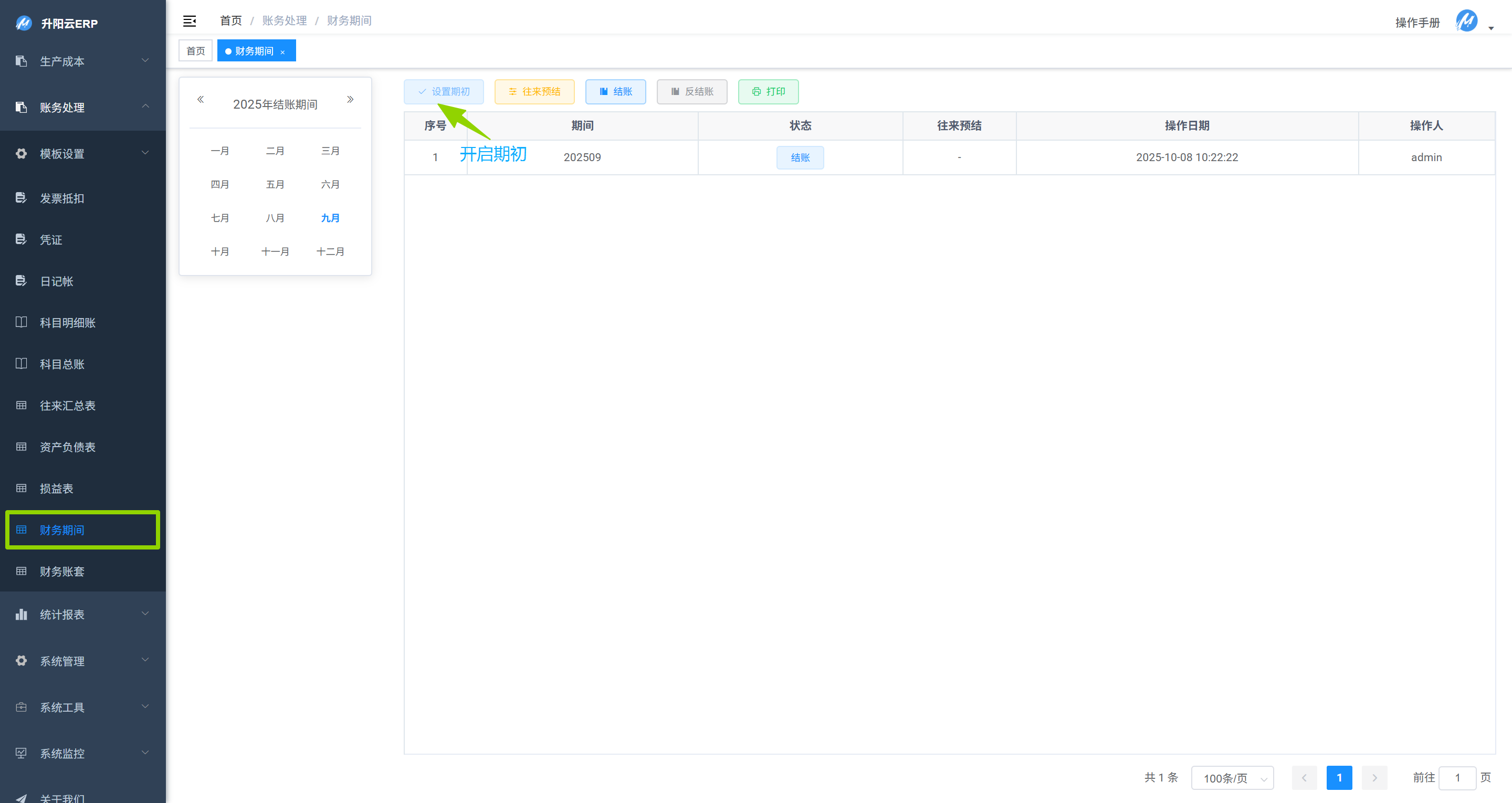1512x803 pixels.
Task: Open user avatar menu at top right
Action: pos(1467,21)
